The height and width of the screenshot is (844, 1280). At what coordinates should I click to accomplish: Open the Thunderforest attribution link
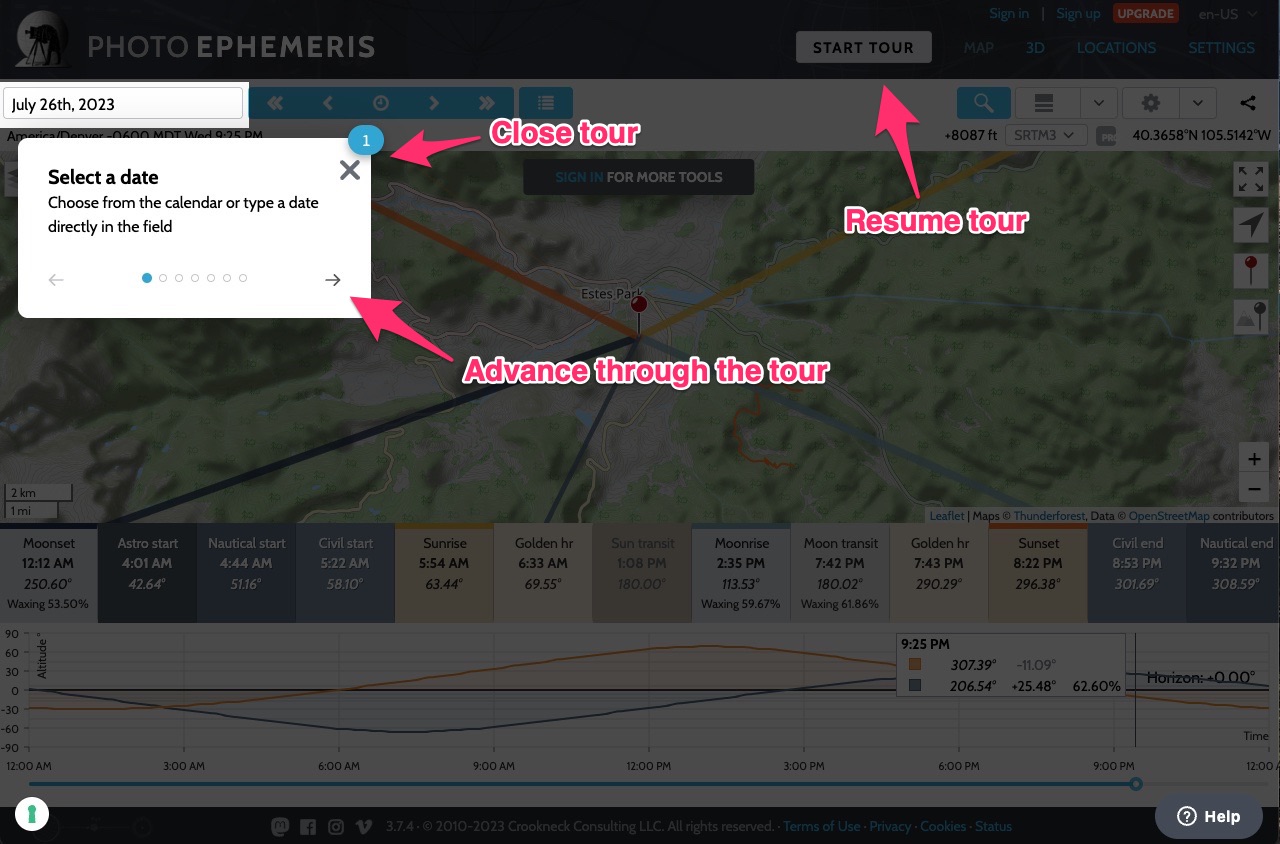point(1049,516)
